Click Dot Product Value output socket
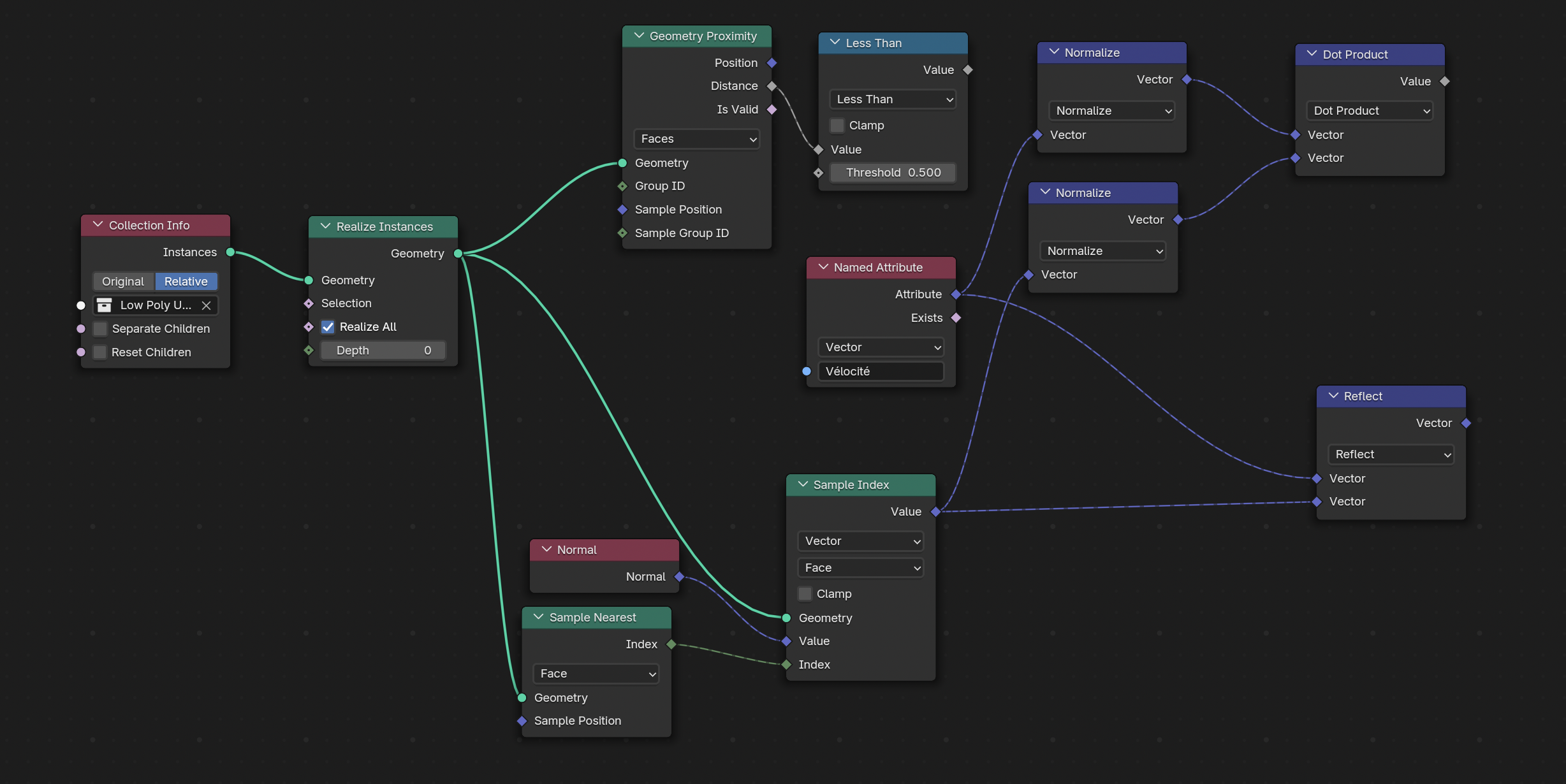 point(1445,82)
